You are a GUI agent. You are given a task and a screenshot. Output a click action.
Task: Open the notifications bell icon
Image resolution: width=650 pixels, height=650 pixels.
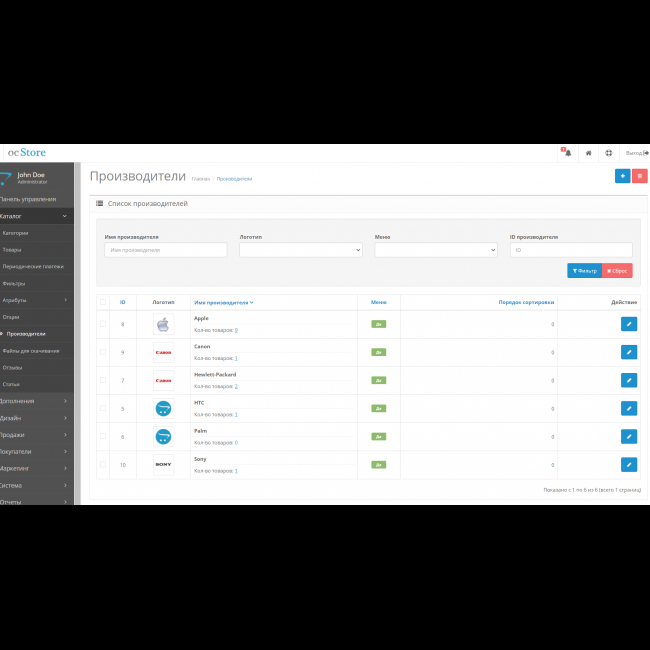[x=567, y=153]
